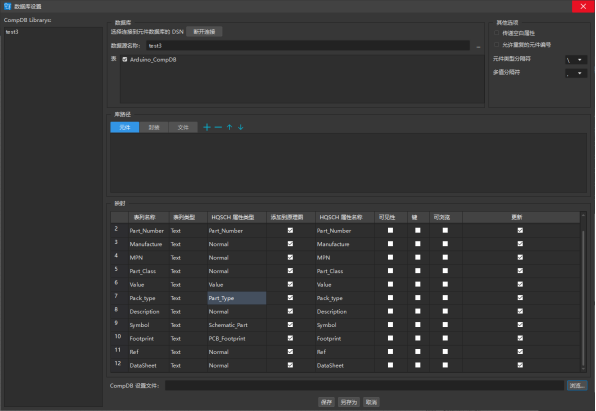The image size is (596, 411).
Task: Click the 取消 button
Action: pyautogui.click(x=371, y=402)
